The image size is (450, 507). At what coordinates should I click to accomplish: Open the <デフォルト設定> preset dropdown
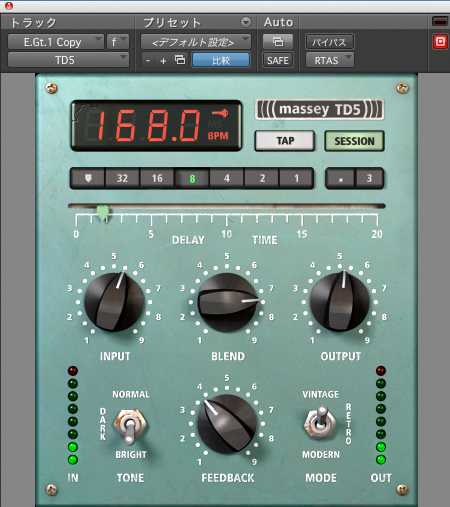(195, 42)
